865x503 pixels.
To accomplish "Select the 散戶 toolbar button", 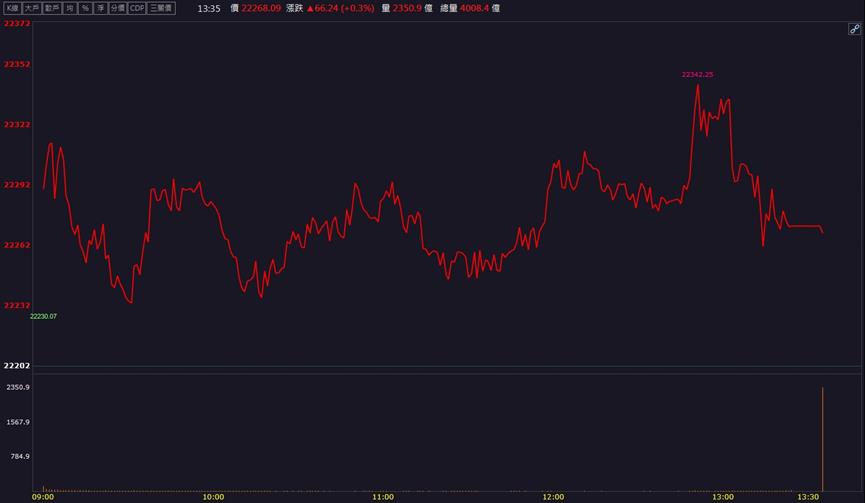I will 52,8.
